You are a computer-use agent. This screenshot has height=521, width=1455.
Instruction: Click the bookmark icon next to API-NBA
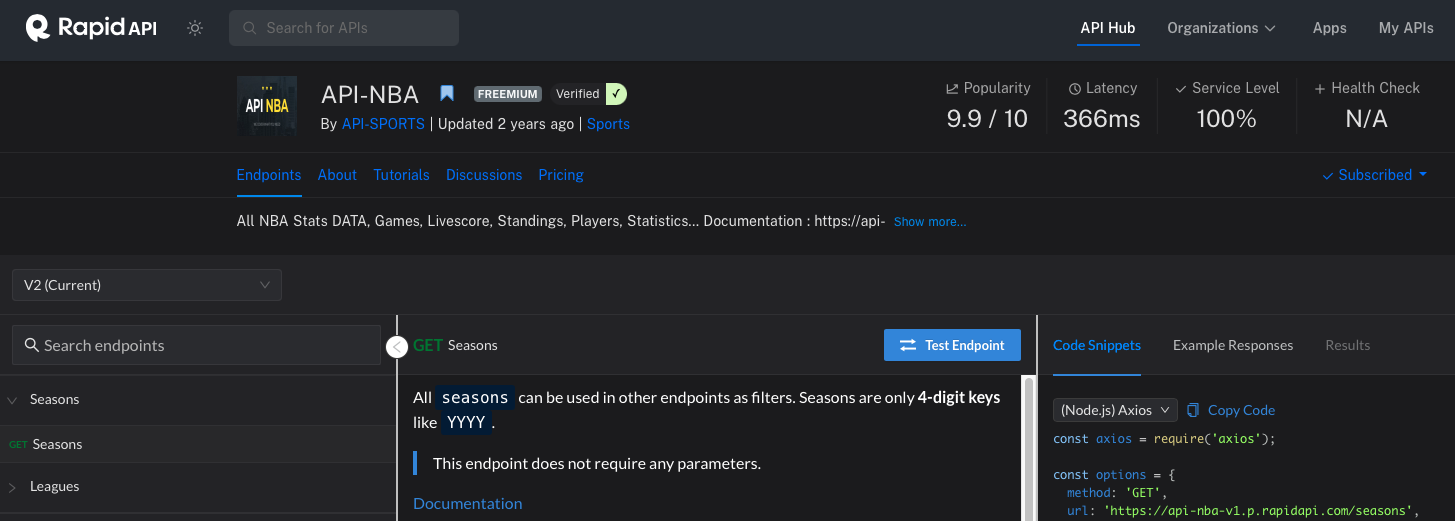click(x=447, y=94)
